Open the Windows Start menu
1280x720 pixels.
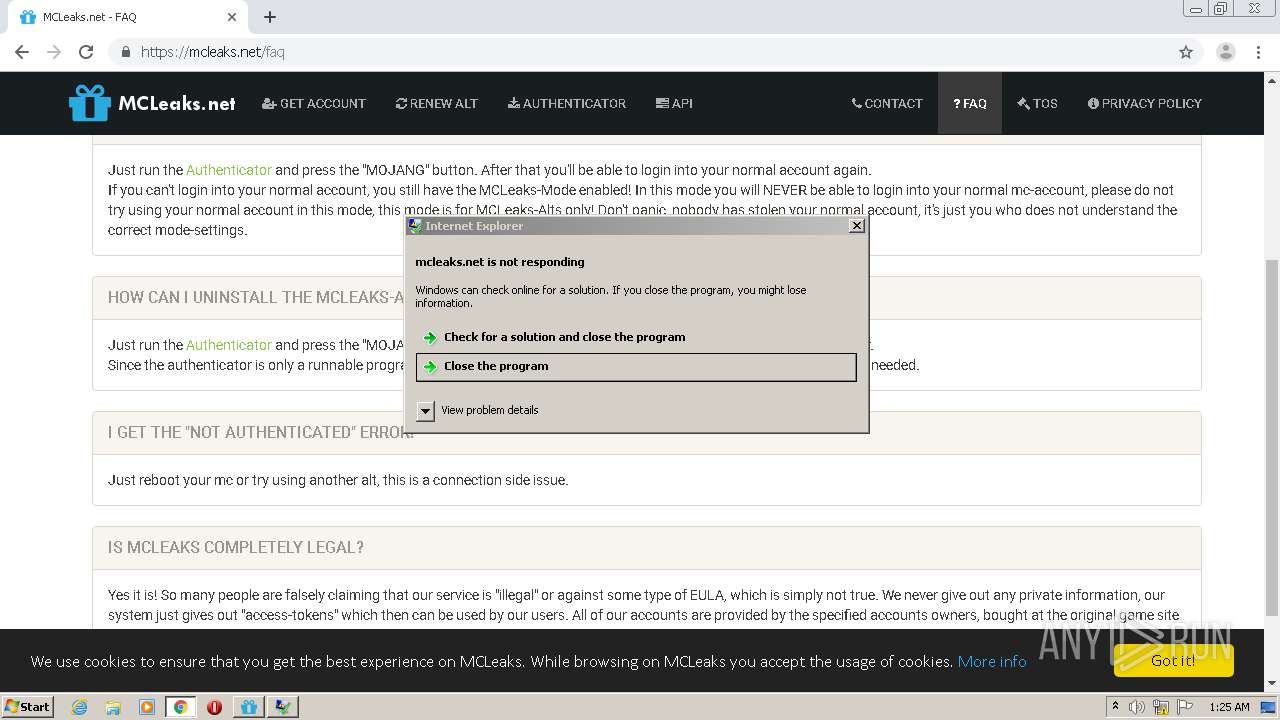point(28,706)
